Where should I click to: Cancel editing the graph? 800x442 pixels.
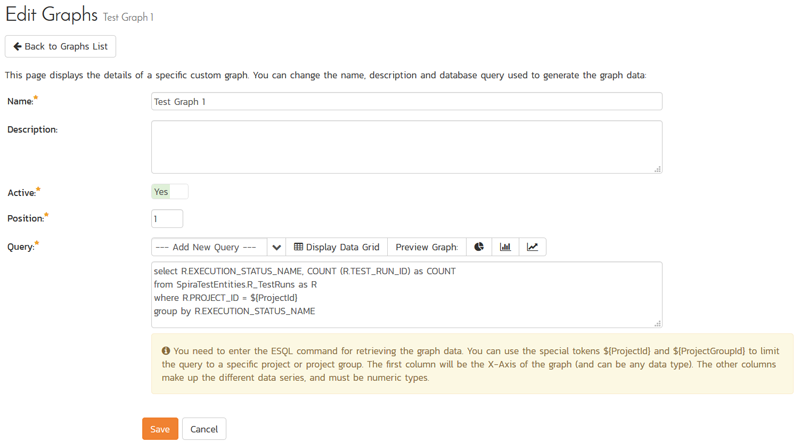point(204,429)
